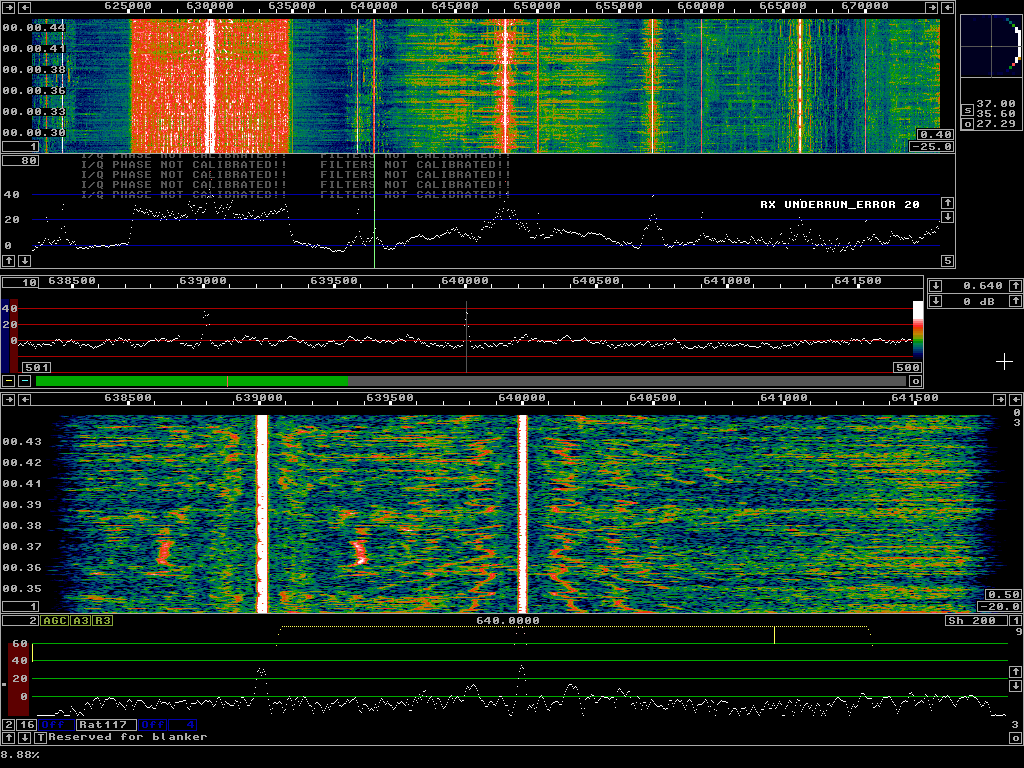Click the right-arrow at right of second waterfall scale
Screen dimensions: 1024x768
1000,399
